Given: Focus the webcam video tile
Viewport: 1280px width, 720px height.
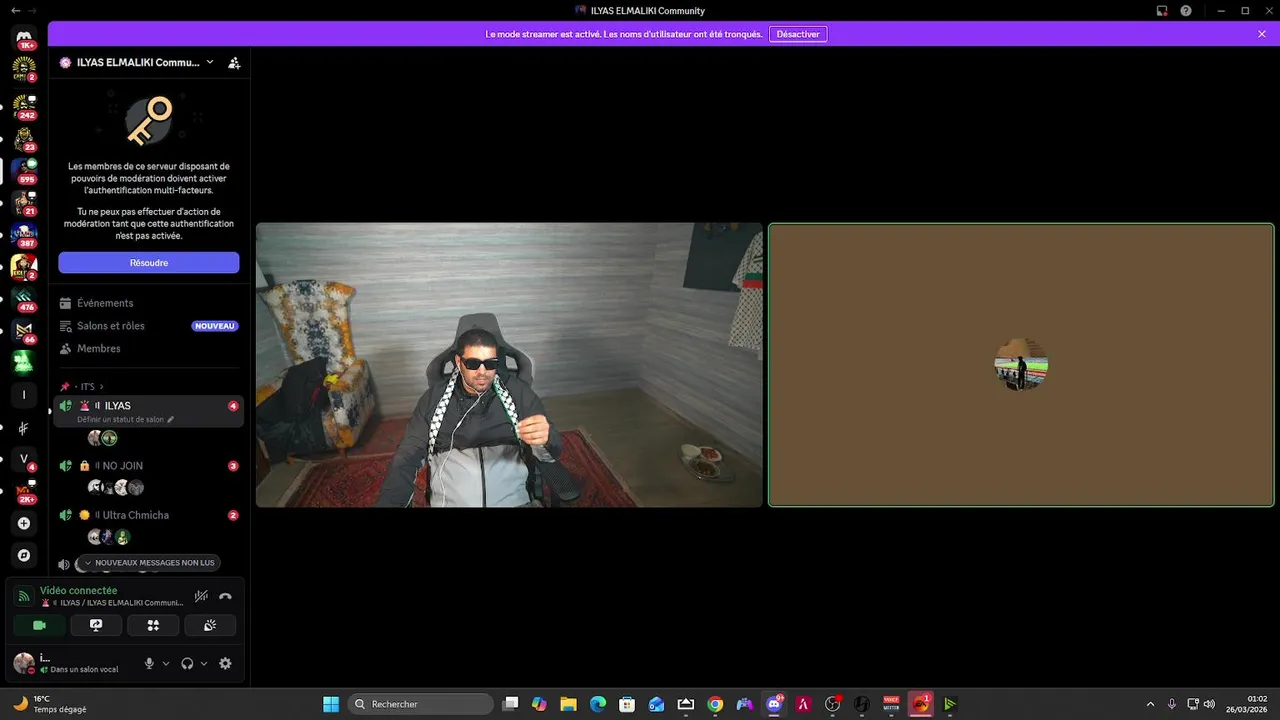Looking at the screenshot, I should click(509, 365).
